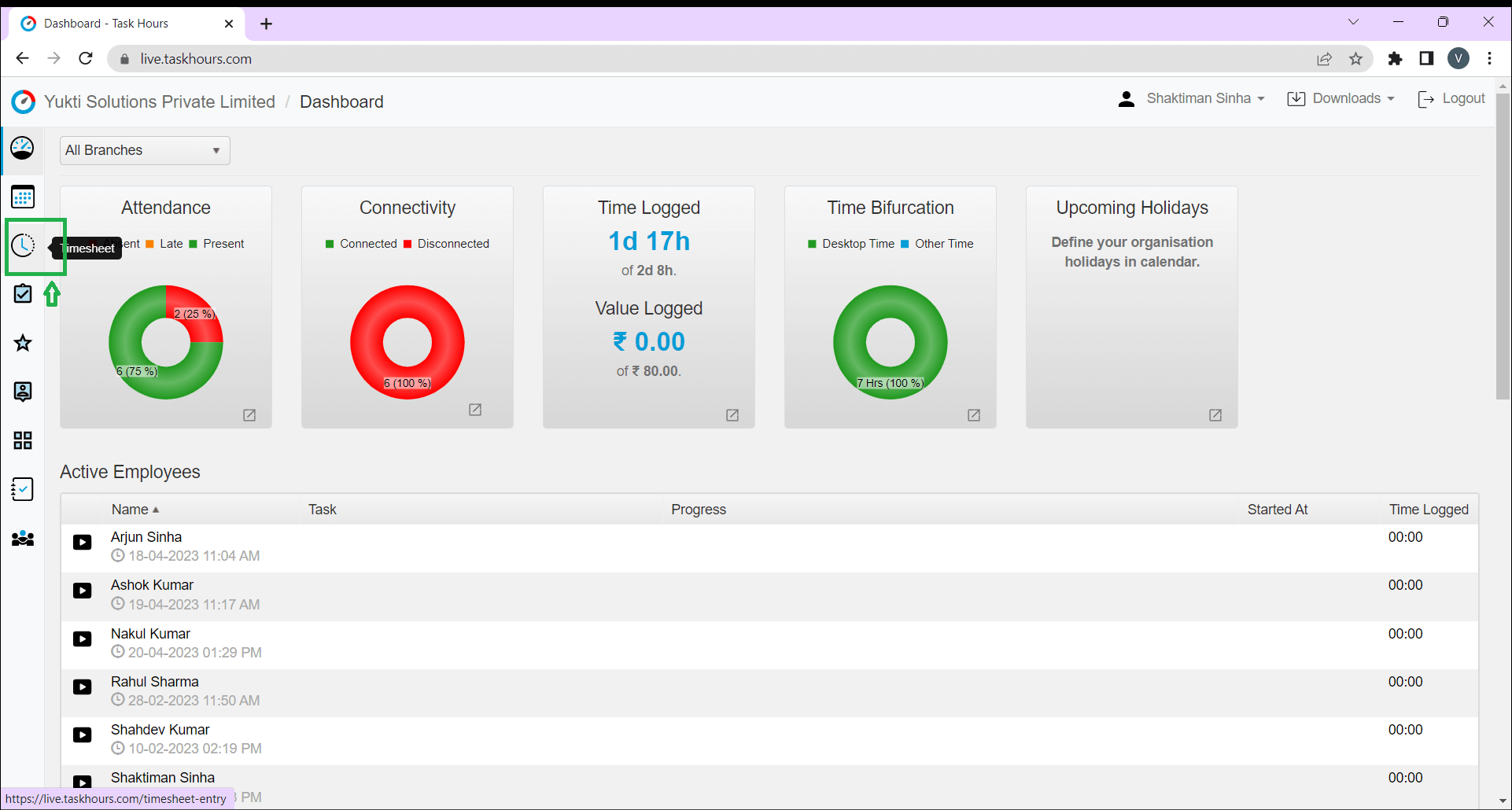Click play icon for Arjun Sinha
The image size is (1512, 810).
click(x=83, y=543)
